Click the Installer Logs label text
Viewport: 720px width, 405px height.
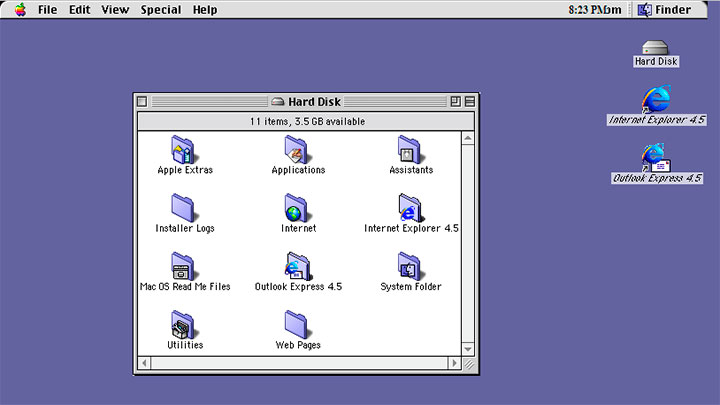[x=185, y=228]
